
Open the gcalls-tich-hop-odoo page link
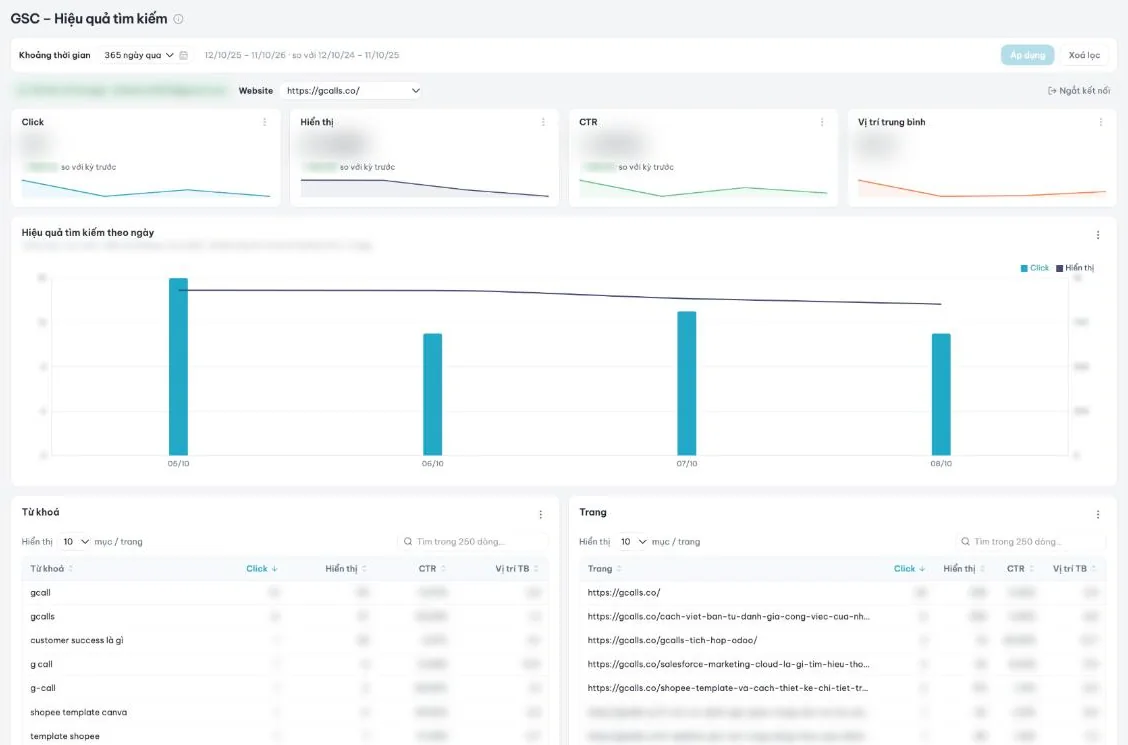coord(672,640)
